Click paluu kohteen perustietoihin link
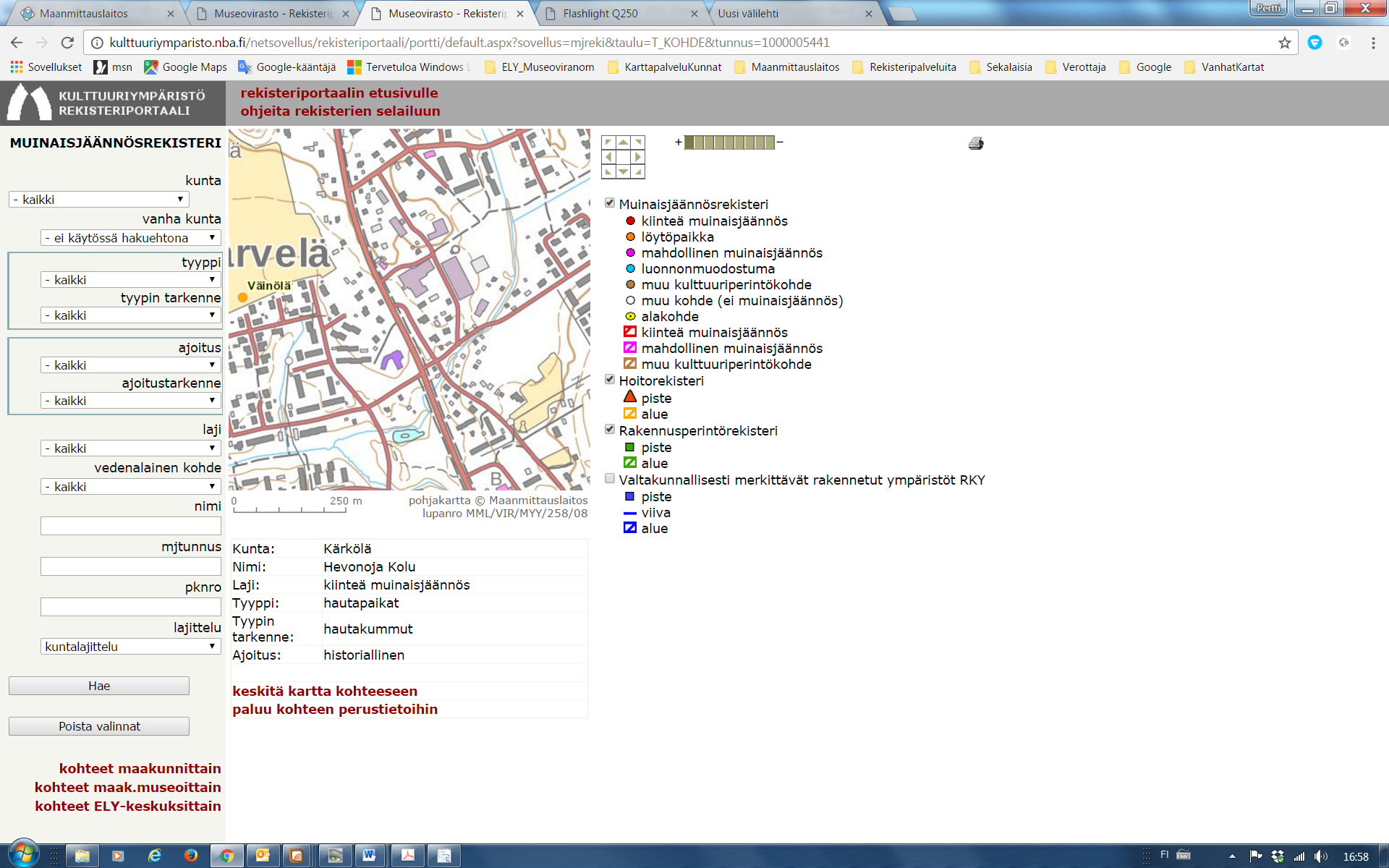1389x868 pixels. pyautogui.click(x=335, y=710)
